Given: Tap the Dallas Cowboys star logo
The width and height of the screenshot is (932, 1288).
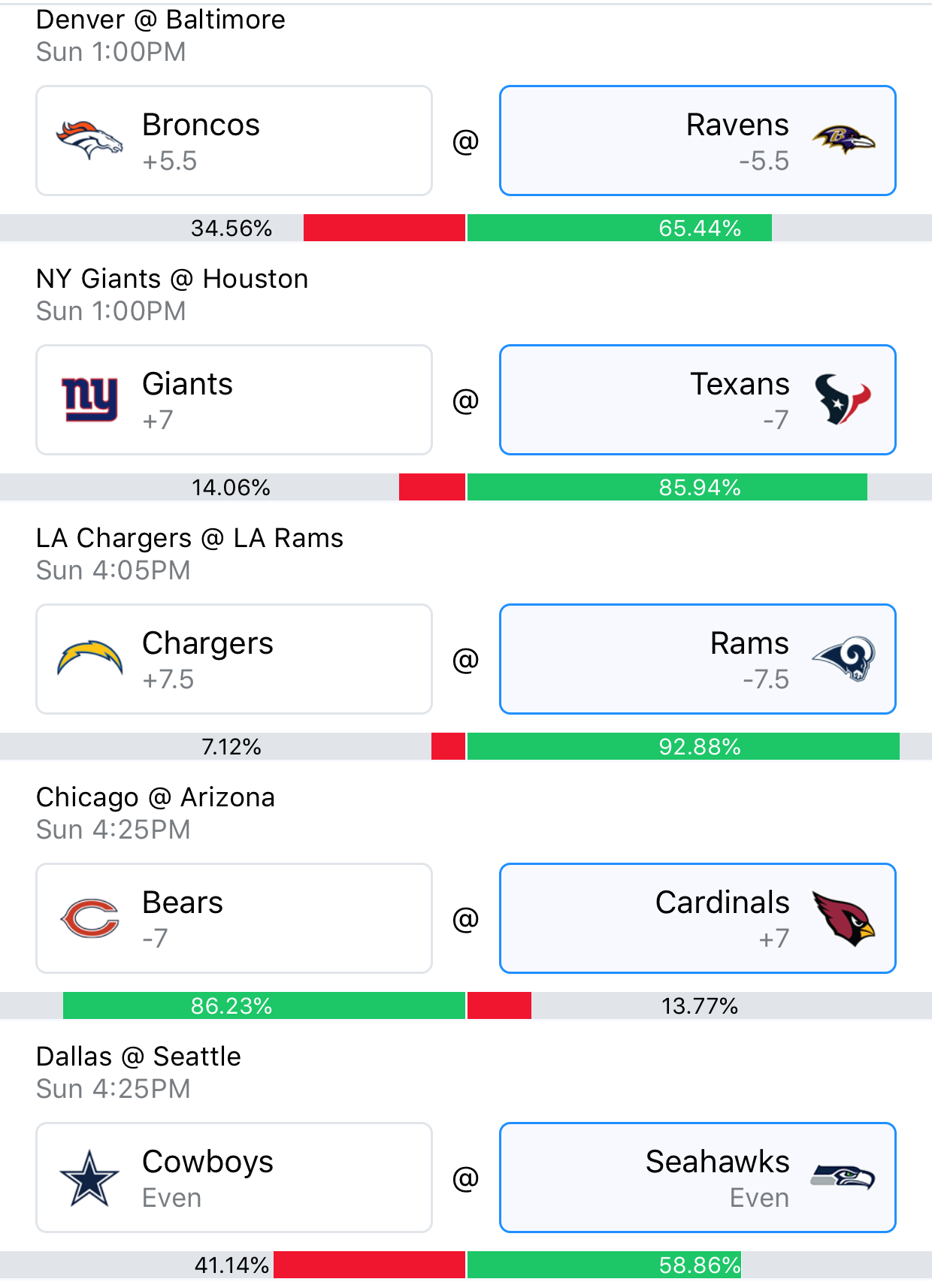Looking at the screenshot, I should pos(89,1178).
